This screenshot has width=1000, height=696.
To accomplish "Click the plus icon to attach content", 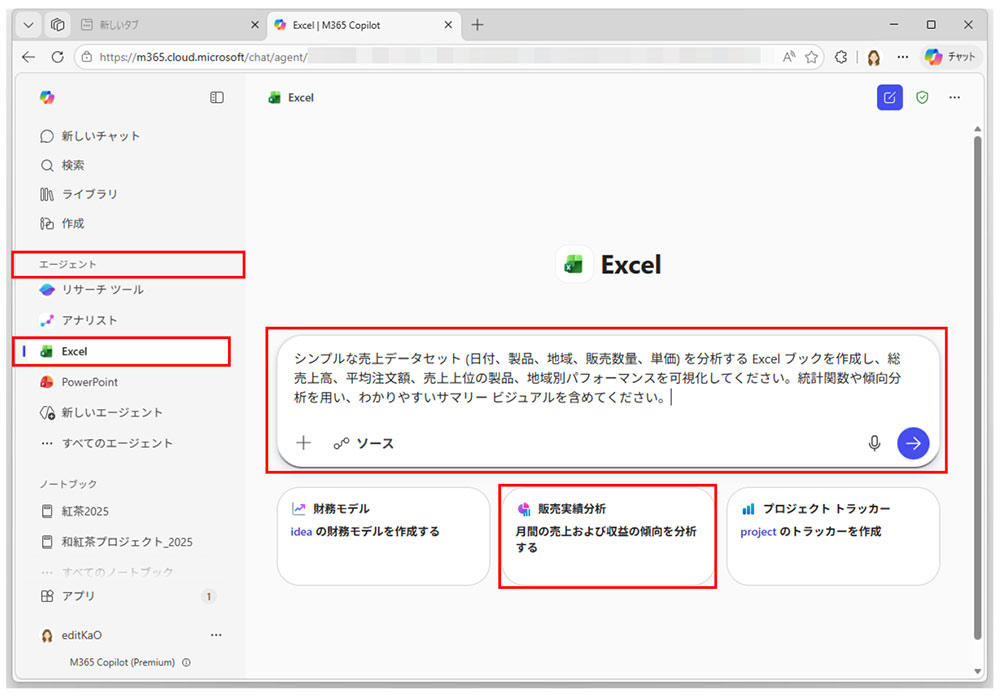I will [x=303, y=443].
